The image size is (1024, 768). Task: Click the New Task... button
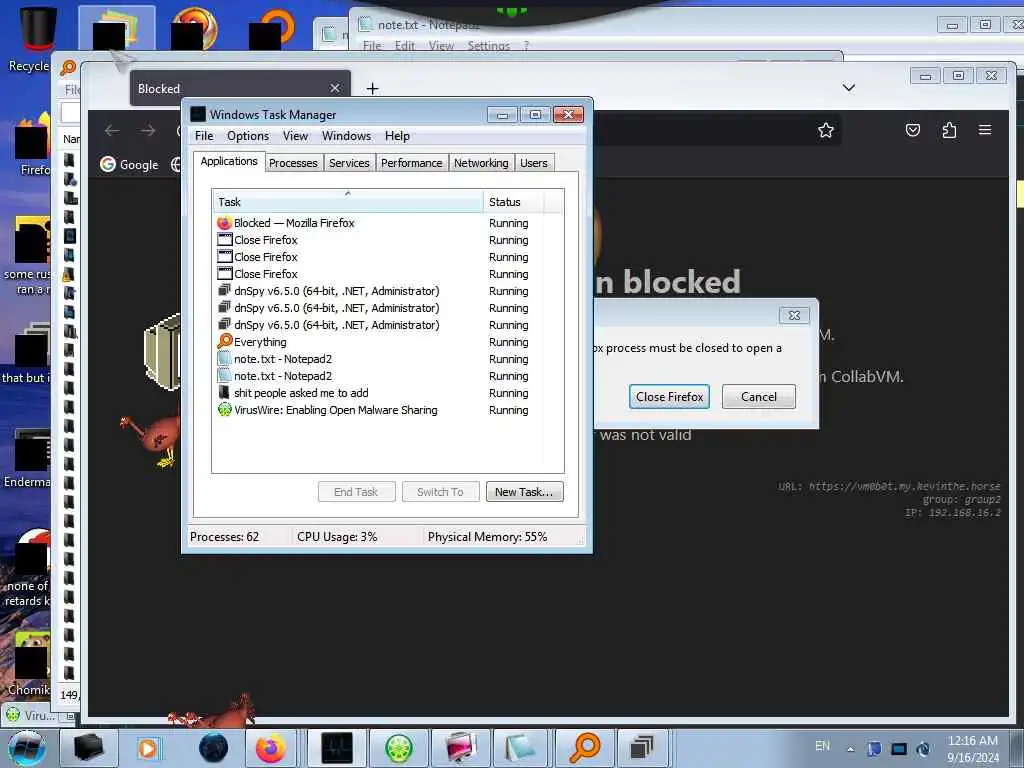pos(524,492)
